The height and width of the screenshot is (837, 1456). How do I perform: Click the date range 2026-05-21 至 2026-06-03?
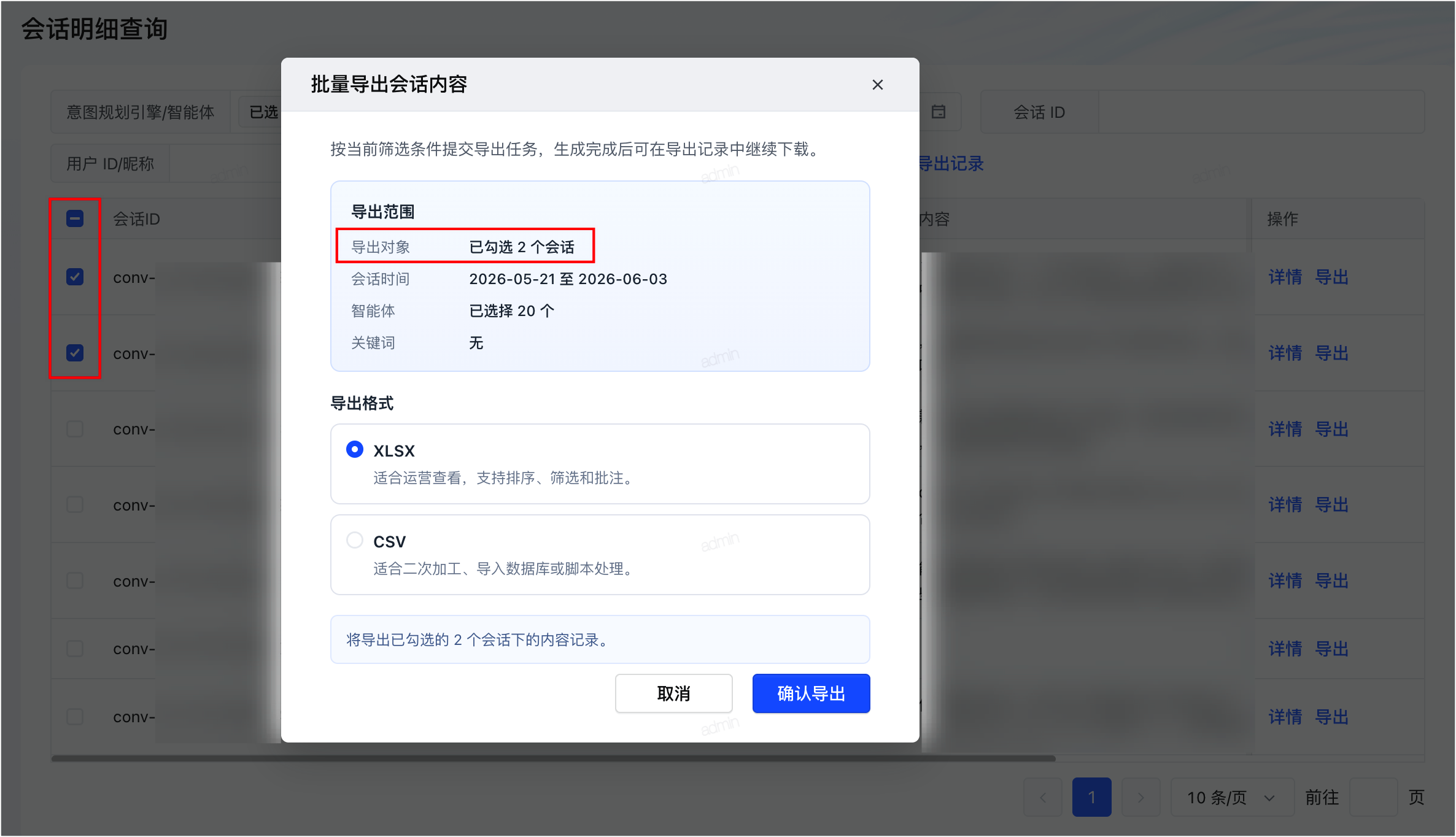tap(568, 279)
